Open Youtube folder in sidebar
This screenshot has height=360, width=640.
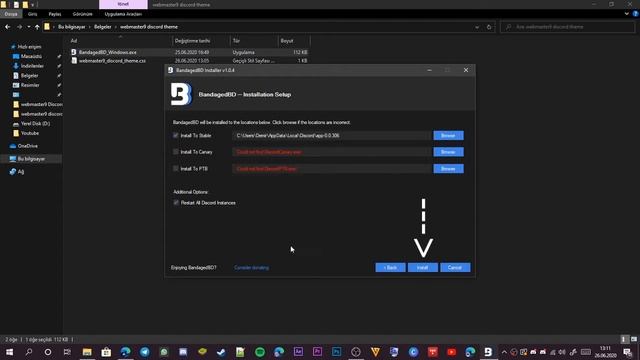29,133
